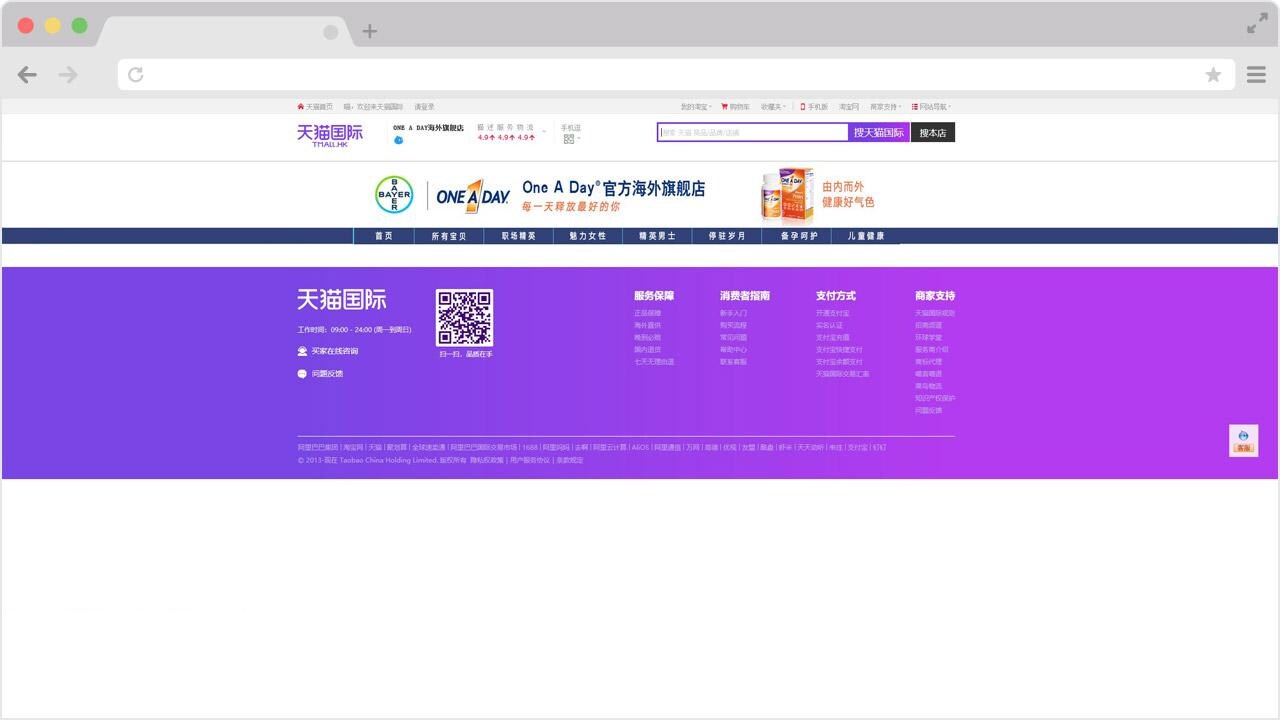Open the 知识产权保护 footer link
This screenshot has width=1280, height=720.
pos(935,398)
